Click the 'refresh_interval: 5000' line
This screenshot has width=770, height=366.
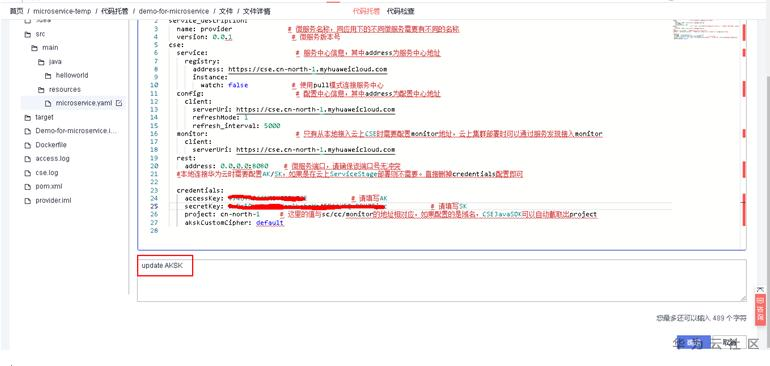tap(236, 125)
